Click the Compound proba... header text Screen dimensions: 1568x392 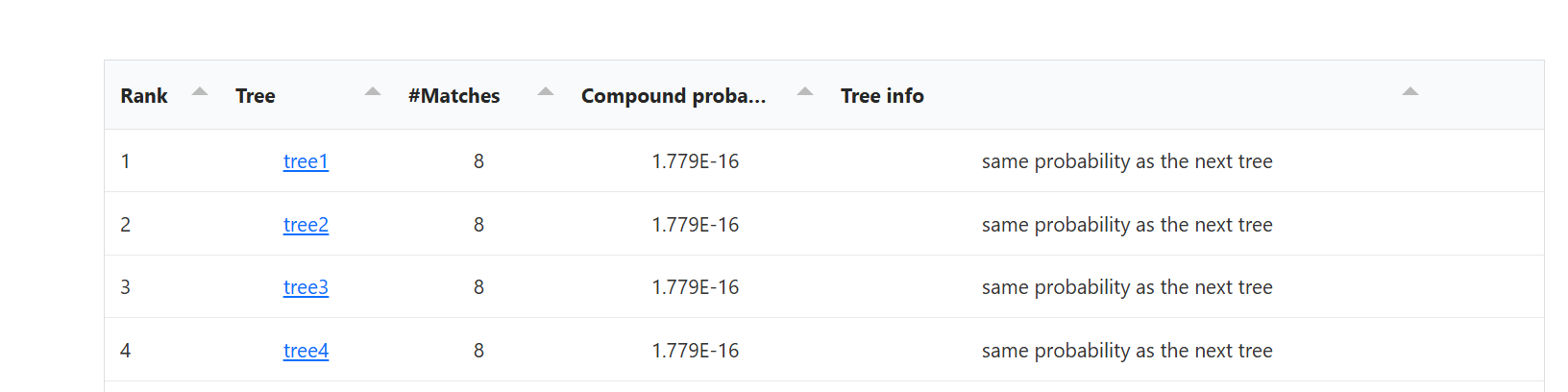click(x=673, y=96)
